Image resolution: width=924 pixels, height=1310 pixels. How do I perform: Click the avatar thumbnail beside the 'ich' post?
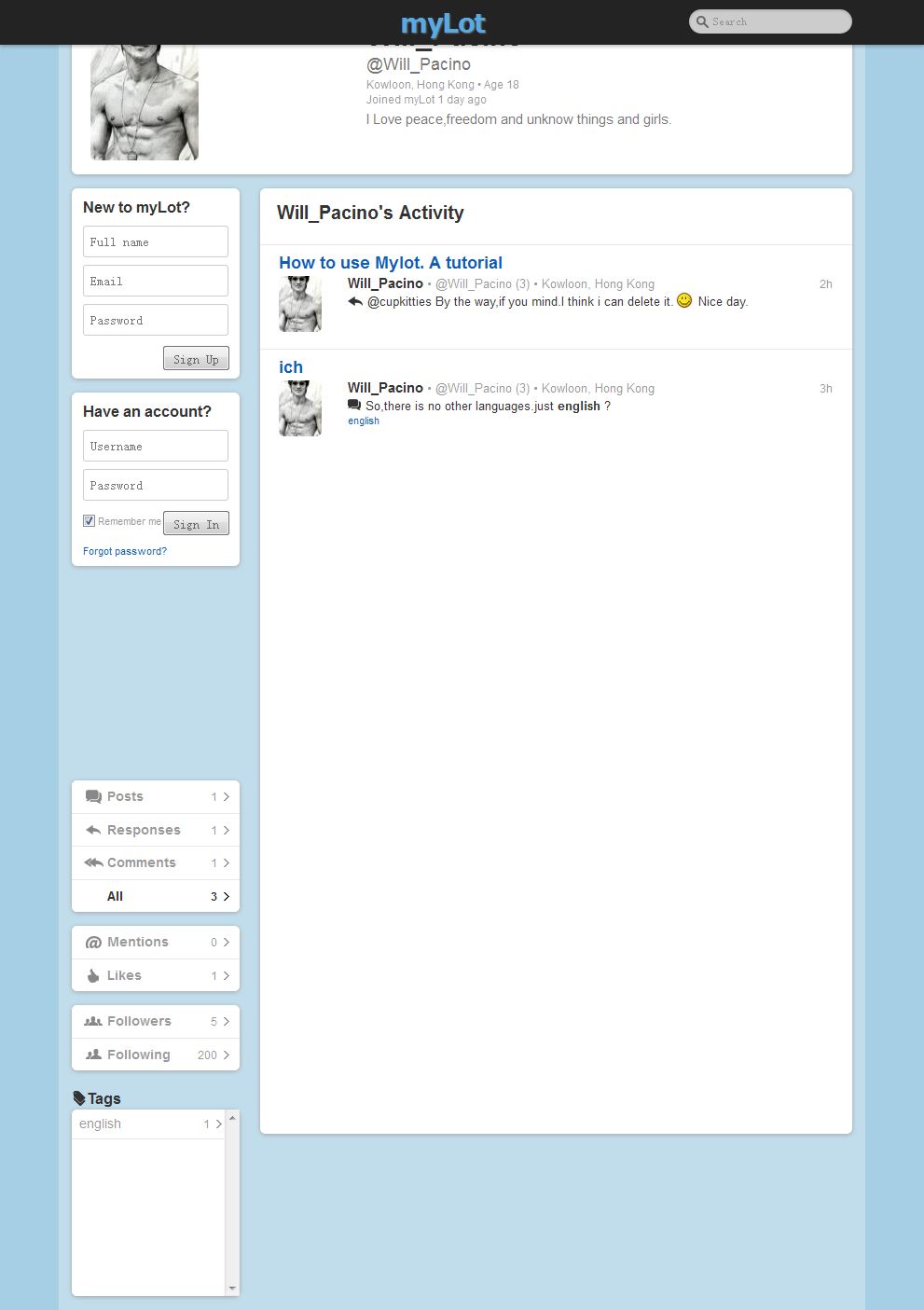300,408
